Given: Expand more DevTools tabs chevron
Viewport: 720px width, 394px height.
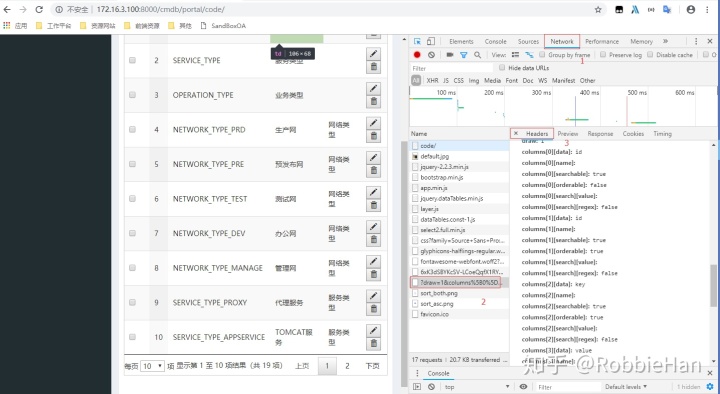Looking at the screenshot, I should click(x=665, y=41).
